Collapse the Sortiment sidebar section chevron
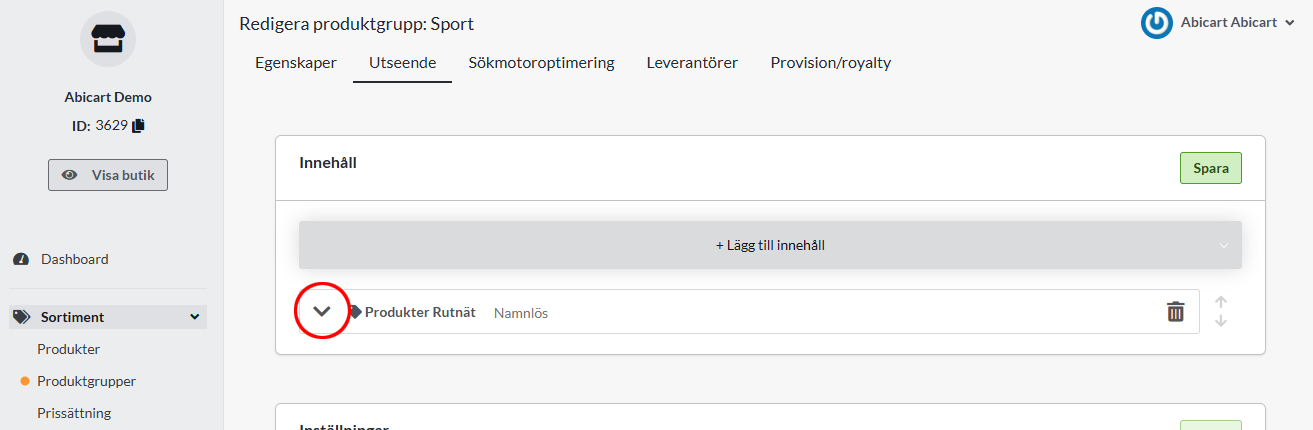This screenshot has height=430, width=1313. [194, 317]
